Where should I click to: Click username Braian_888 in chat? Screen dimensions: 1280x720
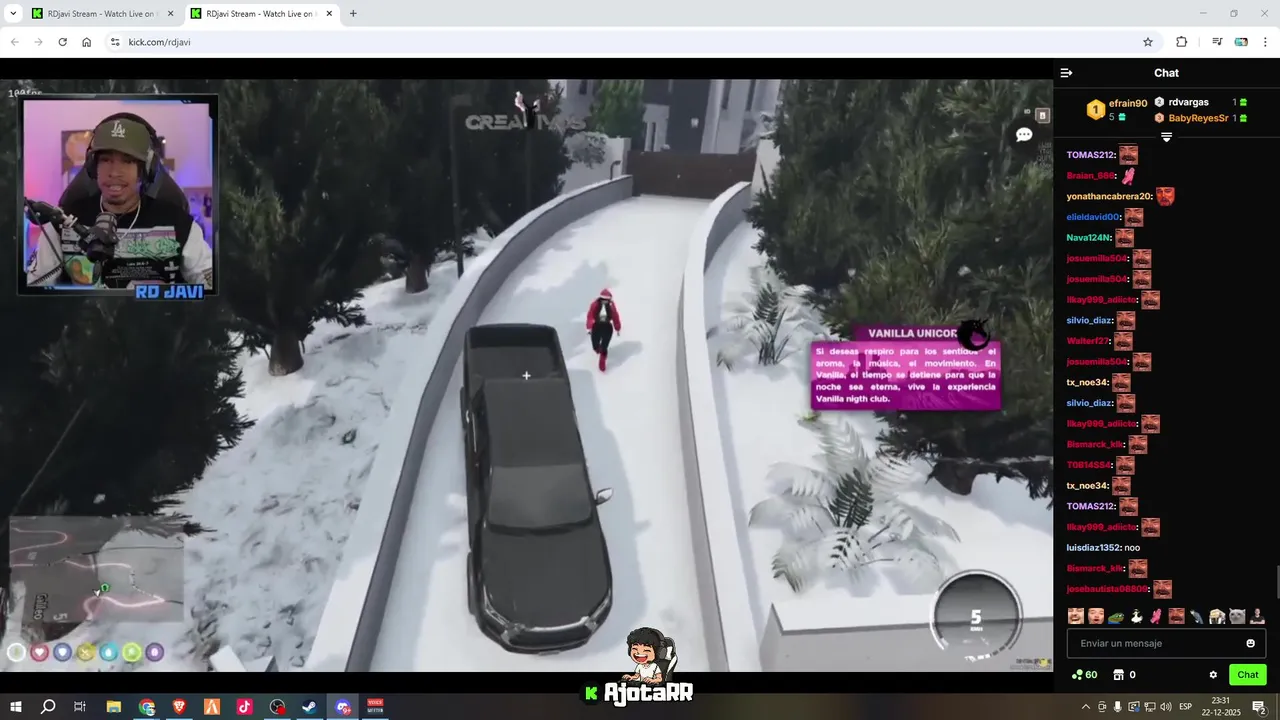(x=1090, y=176)
